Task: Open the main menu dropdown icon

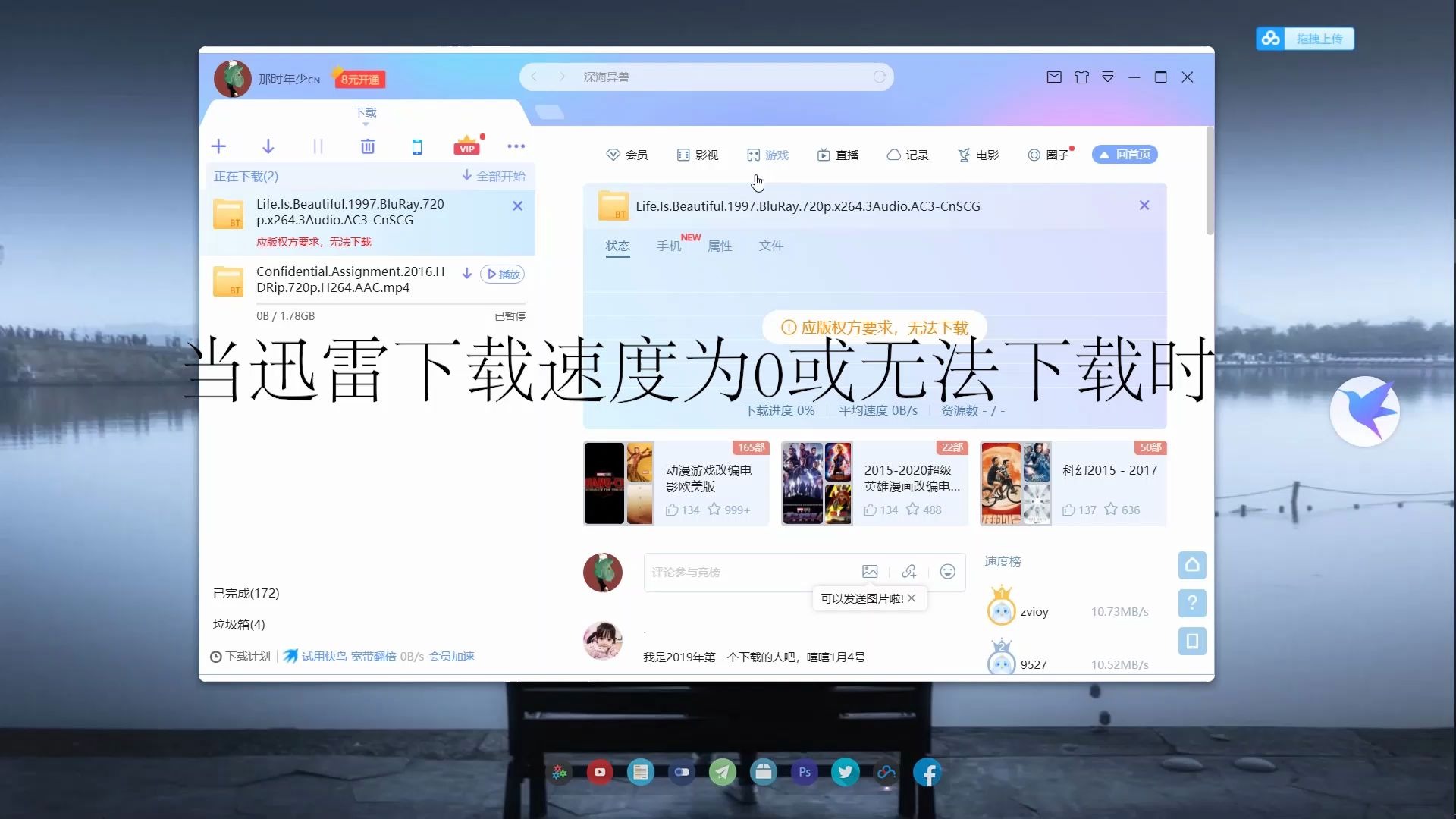Action: coord(1108,77)
